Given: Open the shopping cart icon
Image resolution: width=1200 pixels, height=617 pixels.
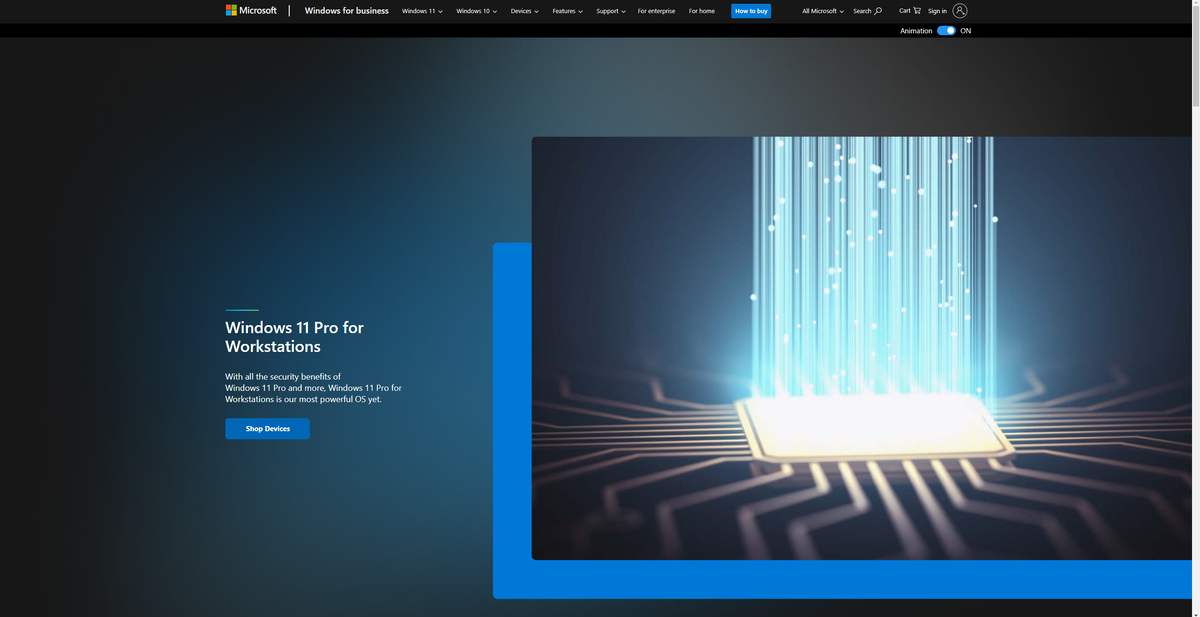Looking at the screenshot, I should (x=917, y=11).
